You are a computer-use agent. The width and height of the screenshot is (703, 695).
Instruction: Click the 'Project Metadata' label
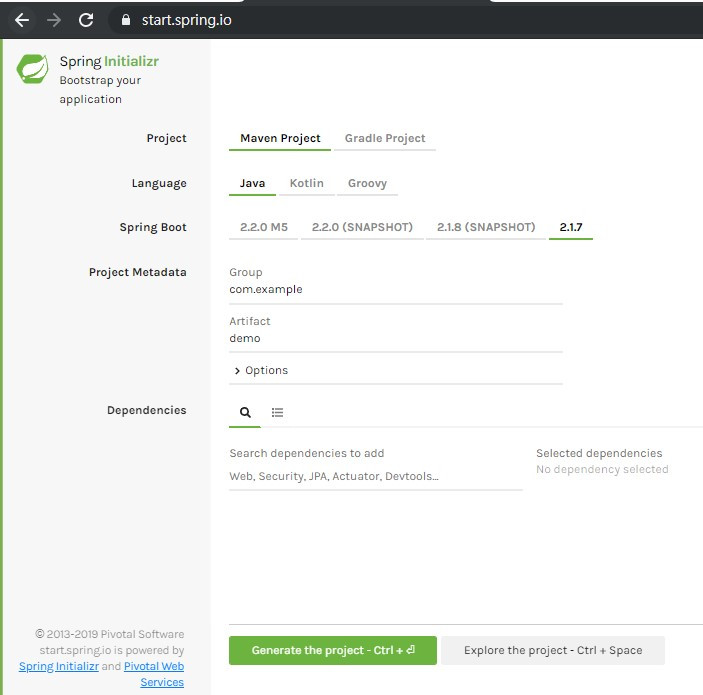pos(138,272)
